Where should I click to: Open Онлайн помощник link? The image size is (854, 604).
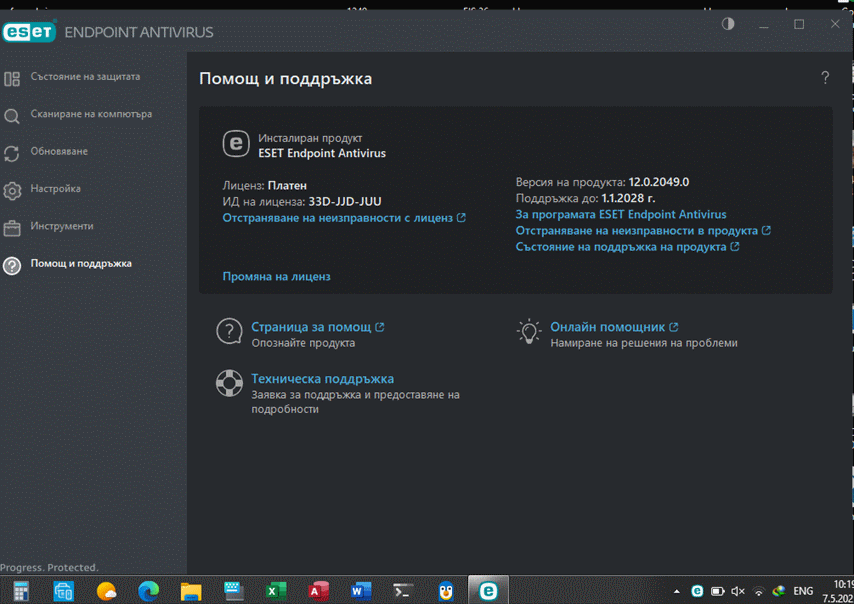[613, 327]
